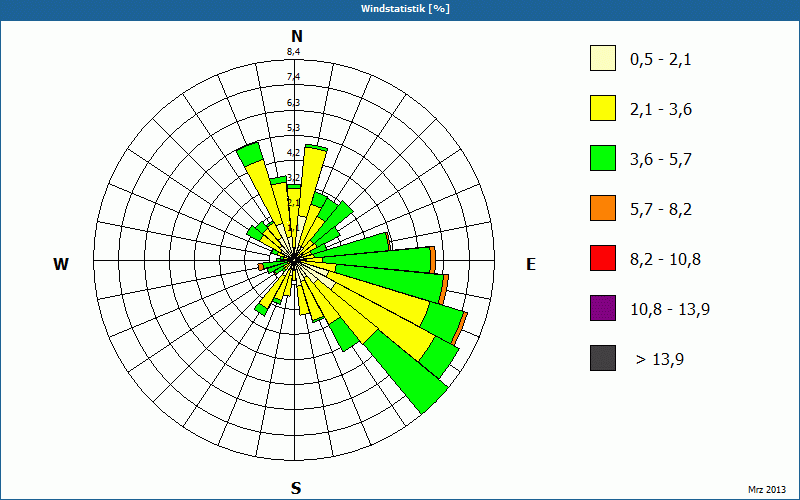This screenshot has width=800, height=500.
Task: Click the 3,6 - 5,7 green legend swatch
Action: point(603,158)
